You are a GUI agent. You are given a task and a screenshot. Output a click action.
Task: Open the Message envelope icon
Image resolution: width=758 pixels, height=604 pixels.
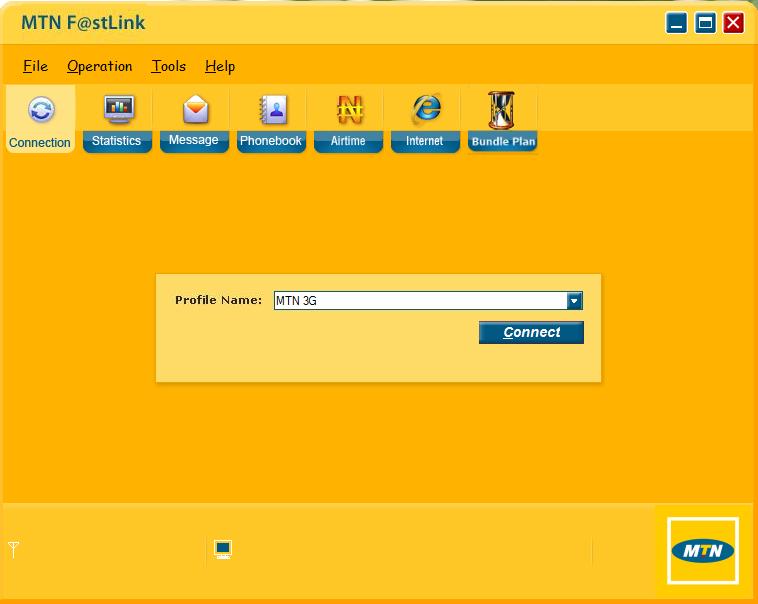[x=195, y=109]
